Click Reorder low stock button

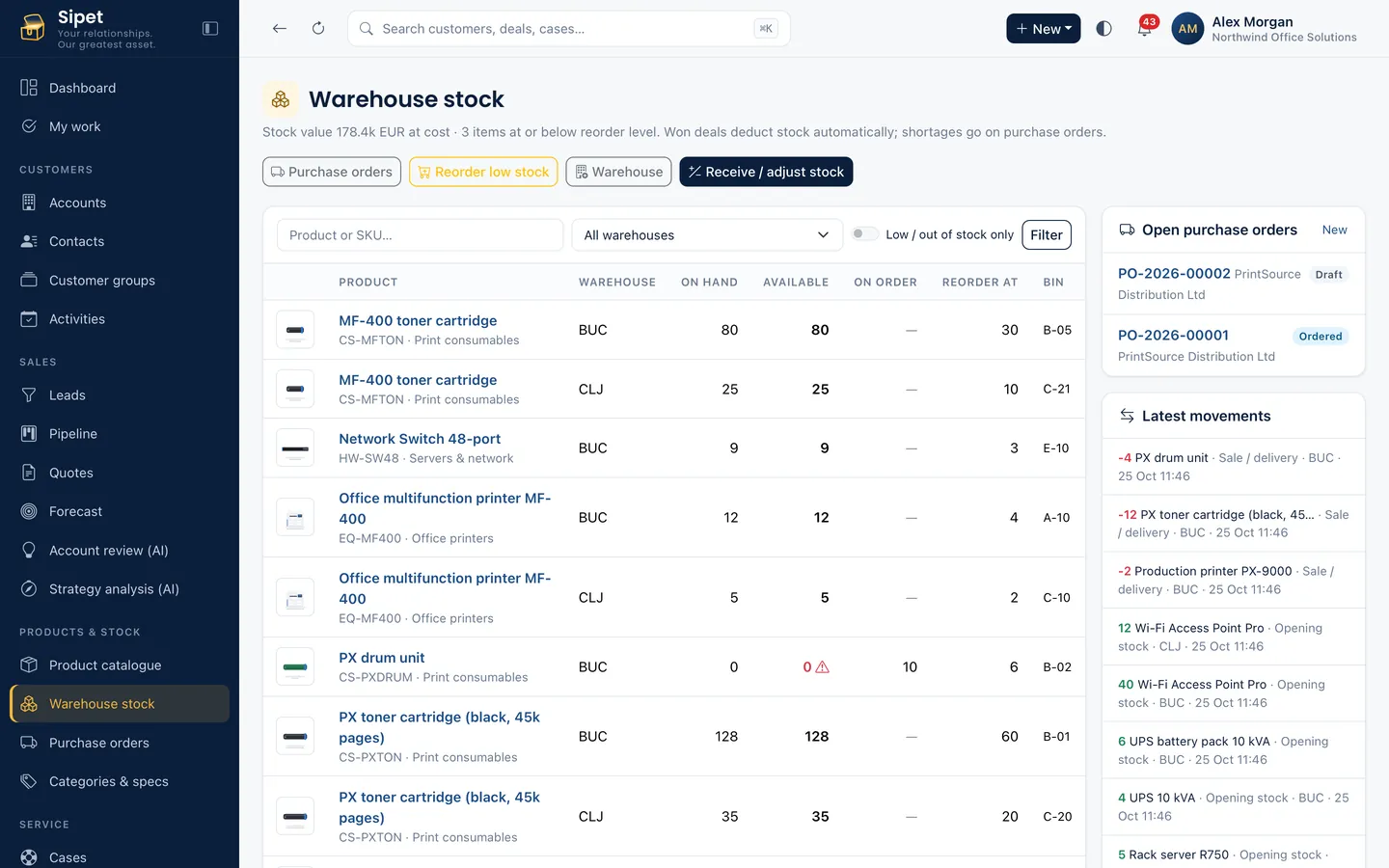click(x=483, y=172)
